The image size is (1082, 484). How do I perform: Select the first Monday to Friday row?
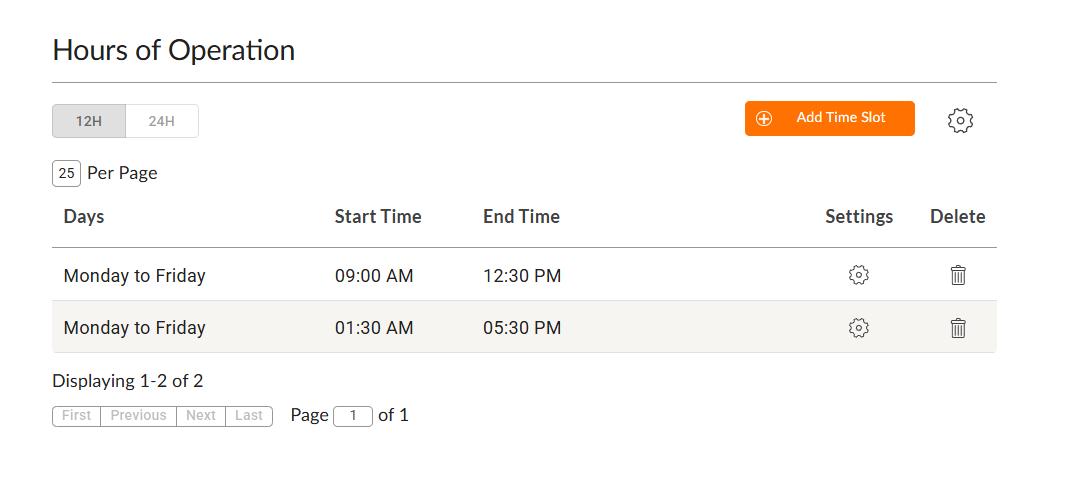coord(134,275)
